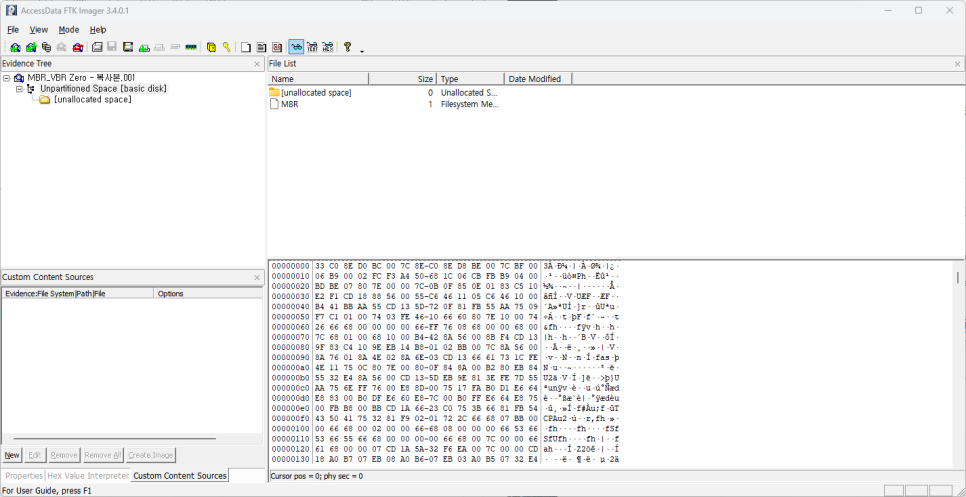Click the Evidence Tree panel title
The height and width of the screenshot is (497, 966).
pyautogui.click(x=27, y=63)
